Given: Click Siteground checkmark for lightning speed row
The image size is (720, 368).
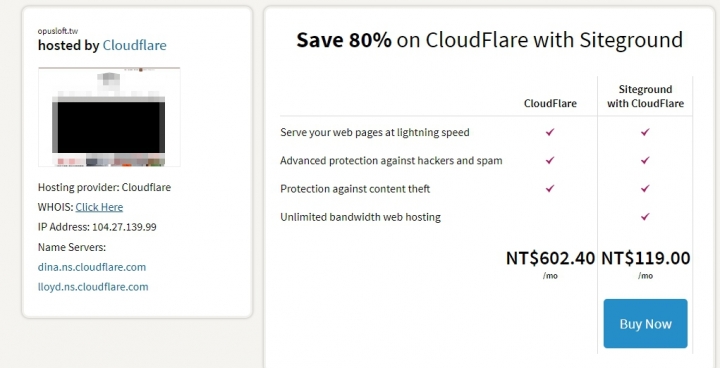Looking at the screenshot, I should (645, 132).
